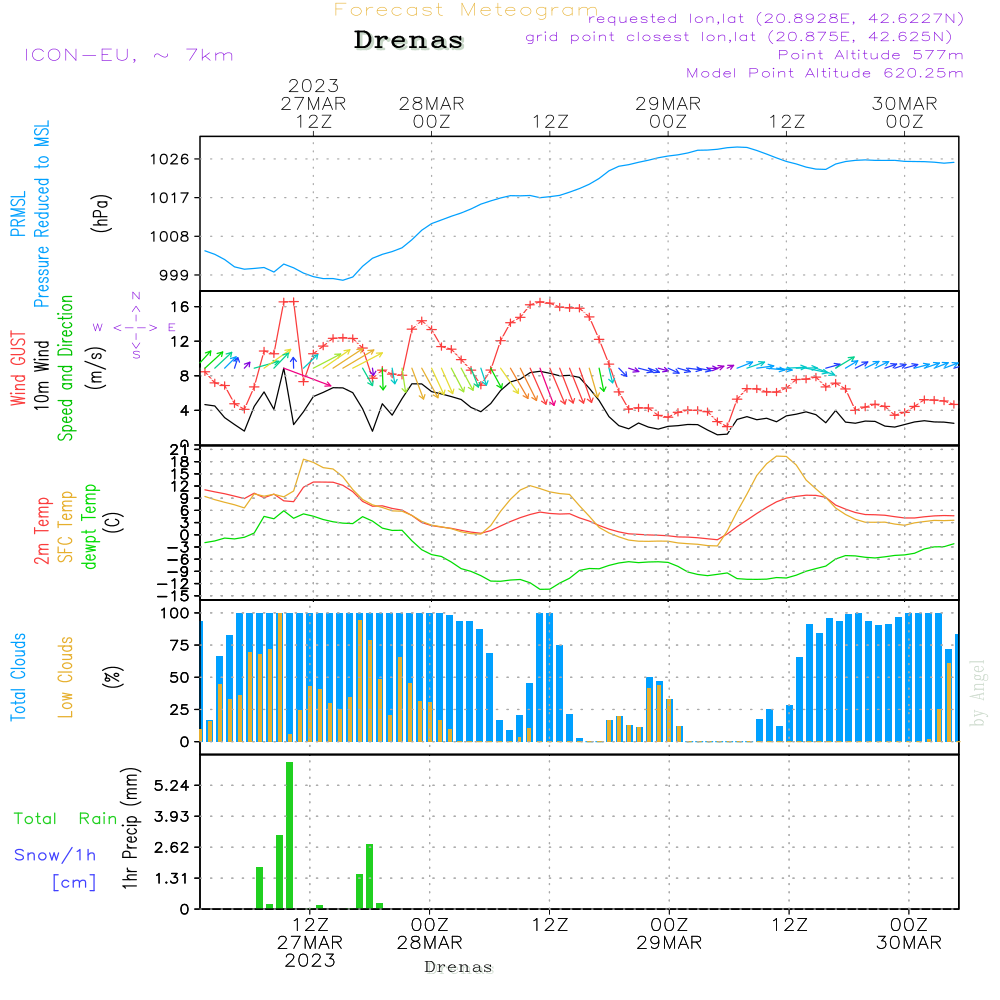Click the 21 temperature axis value
The width and height of the screenshot is (1000, 1000).
tap(180, 450)
